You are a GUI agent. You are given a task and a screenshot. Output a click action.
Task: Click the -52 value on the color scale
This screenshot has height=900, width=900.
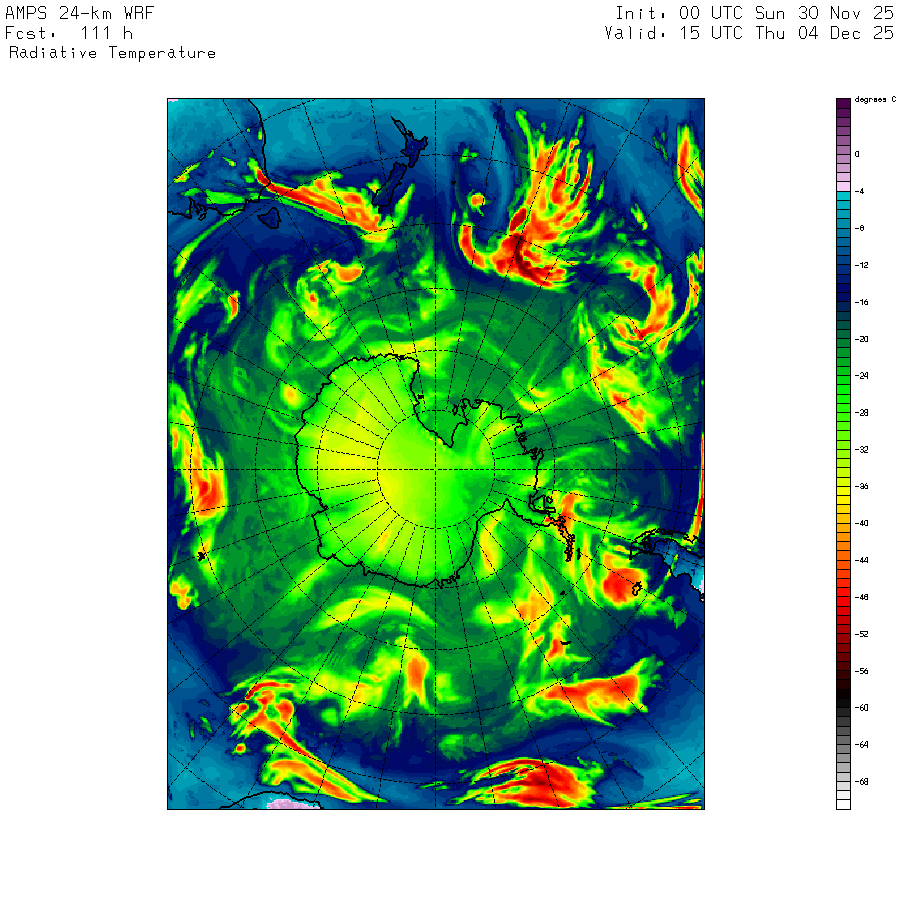point(862,634)
